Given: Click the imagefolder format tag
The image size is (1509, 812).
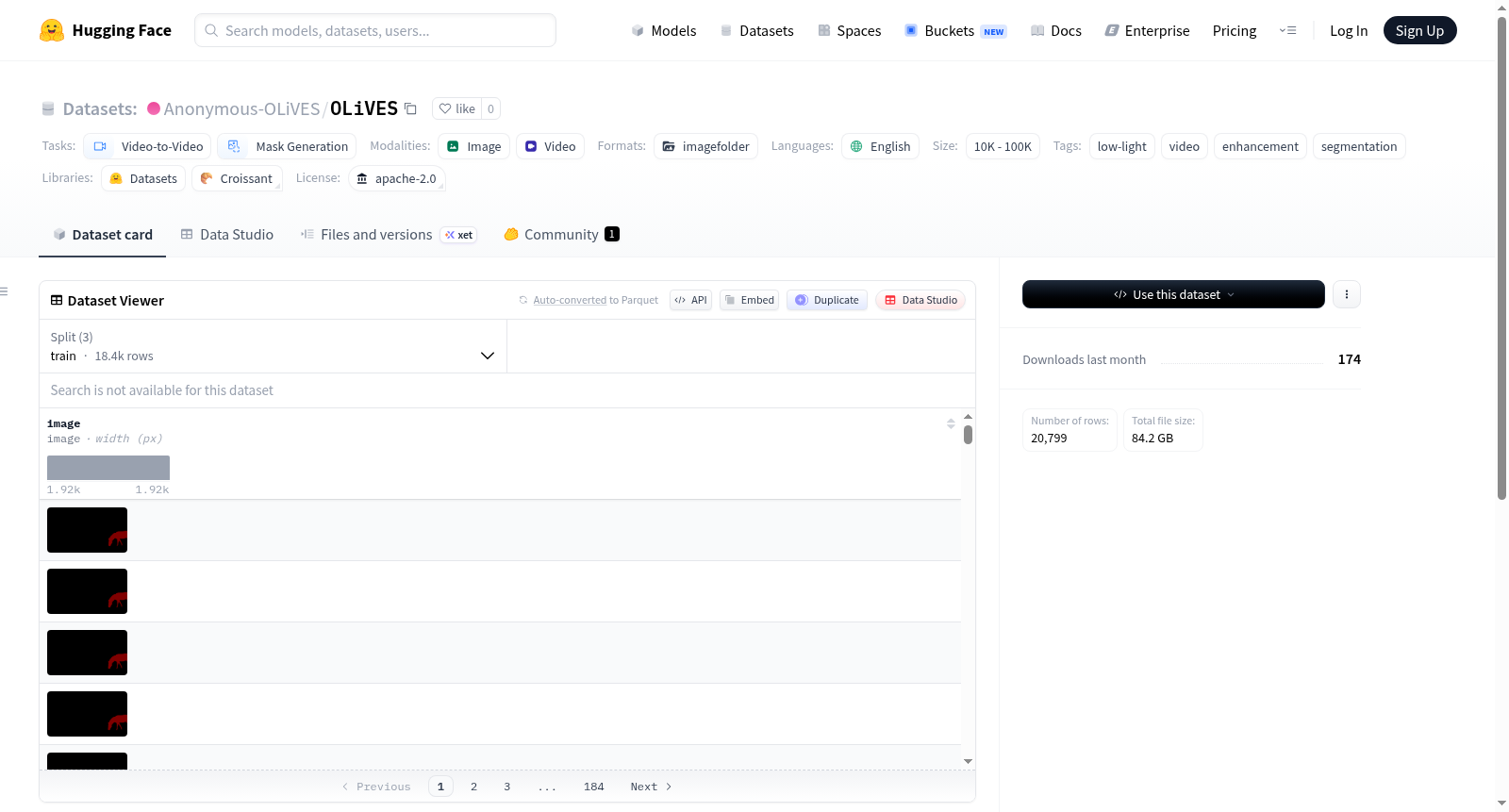Looking at the screenshot, I should [705, 146].
